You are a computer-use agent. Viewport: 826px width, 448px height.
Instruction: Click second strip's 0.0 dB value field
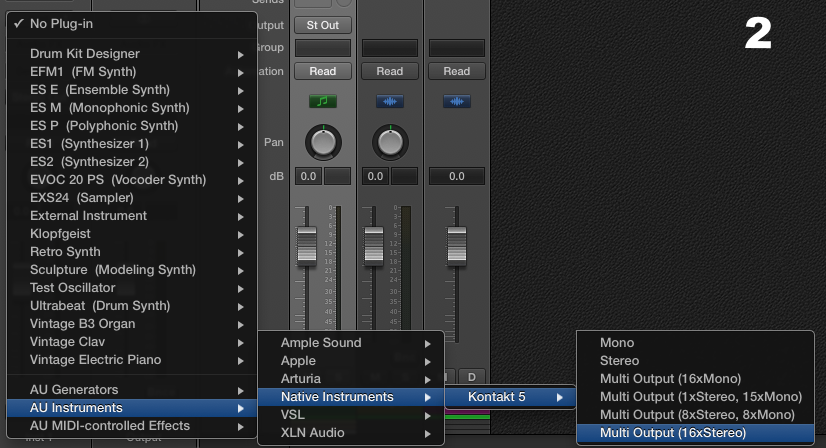[x=375, y=176]
